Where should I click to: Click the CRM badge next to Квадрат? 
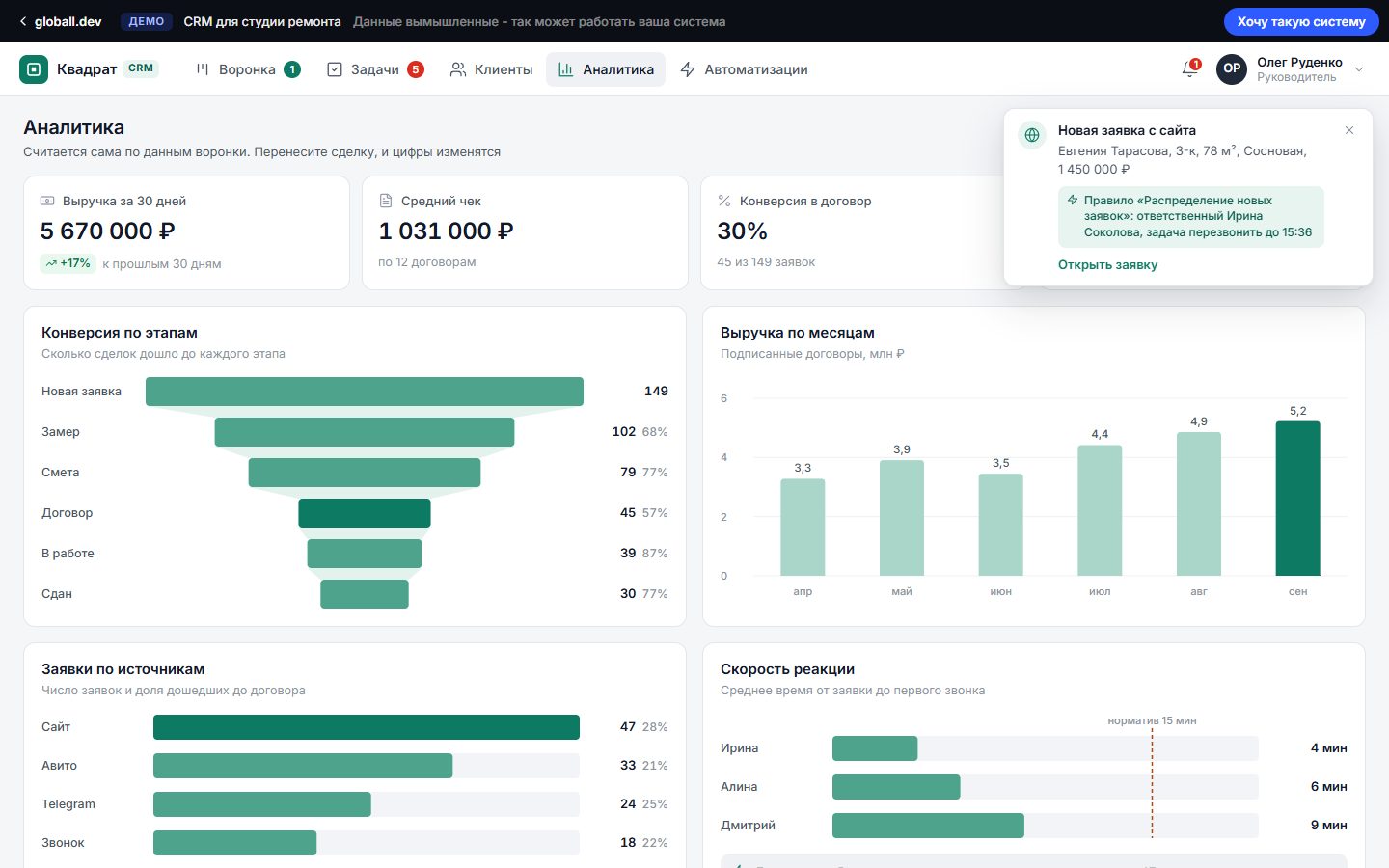pos(141,68)
